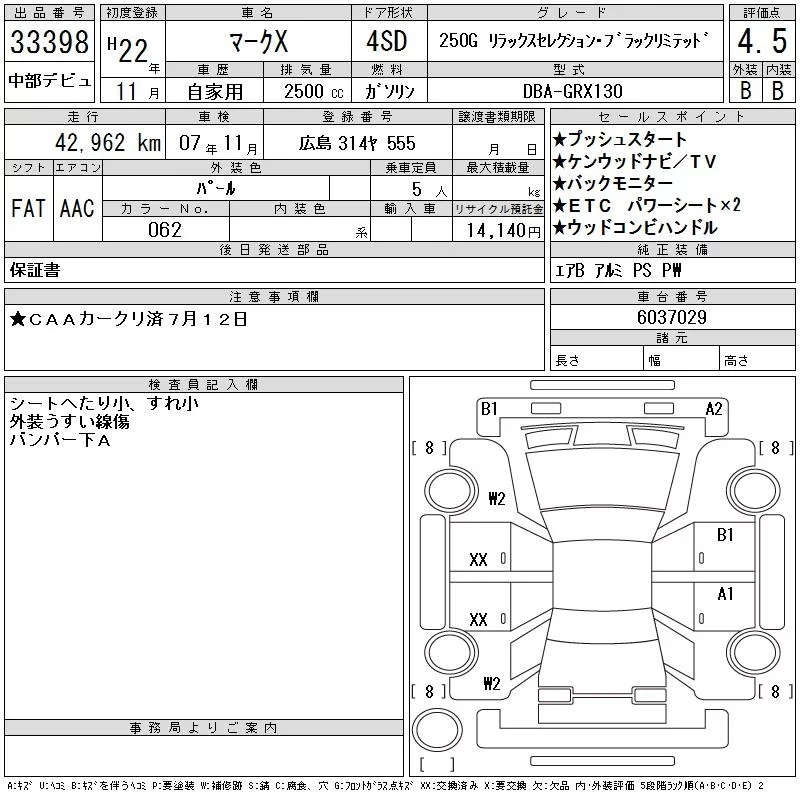
Task: Select grade text 250G リラックスセレクション
Action: click(x=519, y=40)
